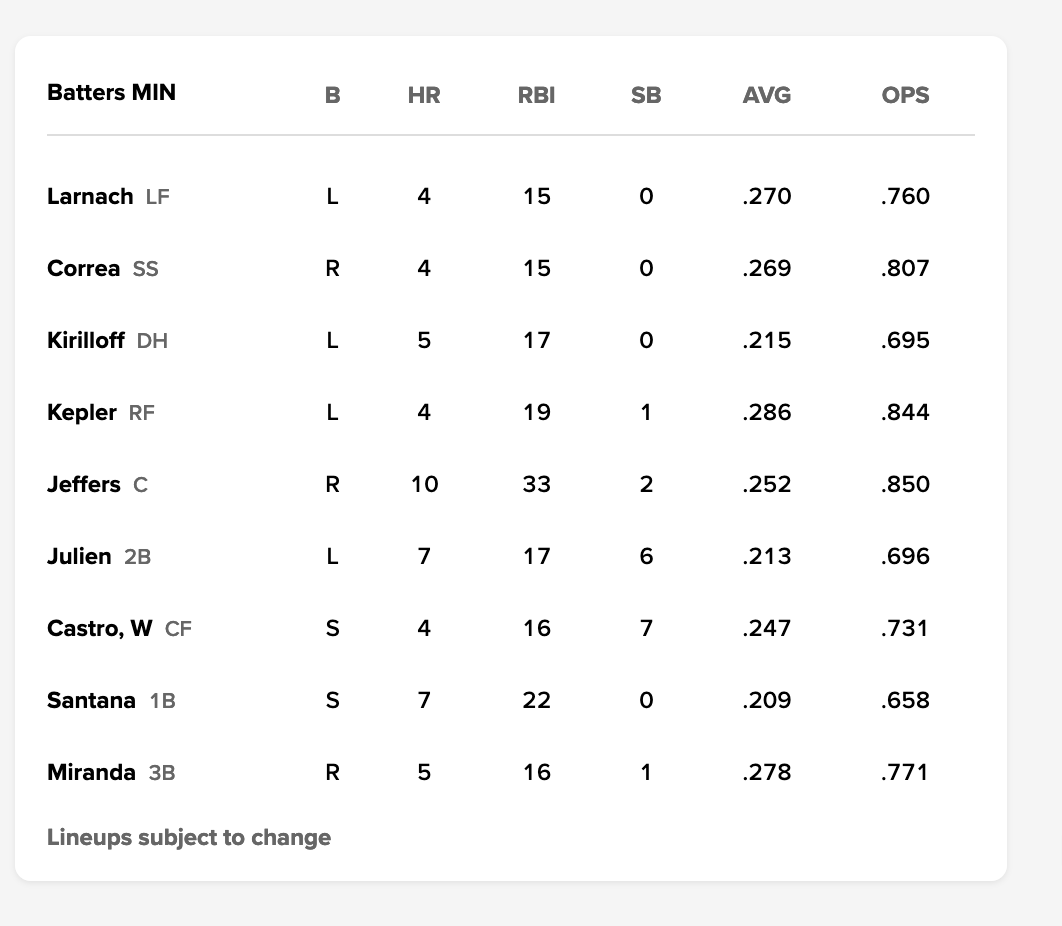Open the Jeffers player link
The image size is (1062, 926).
pyautogui.click(x=84, y=484)
